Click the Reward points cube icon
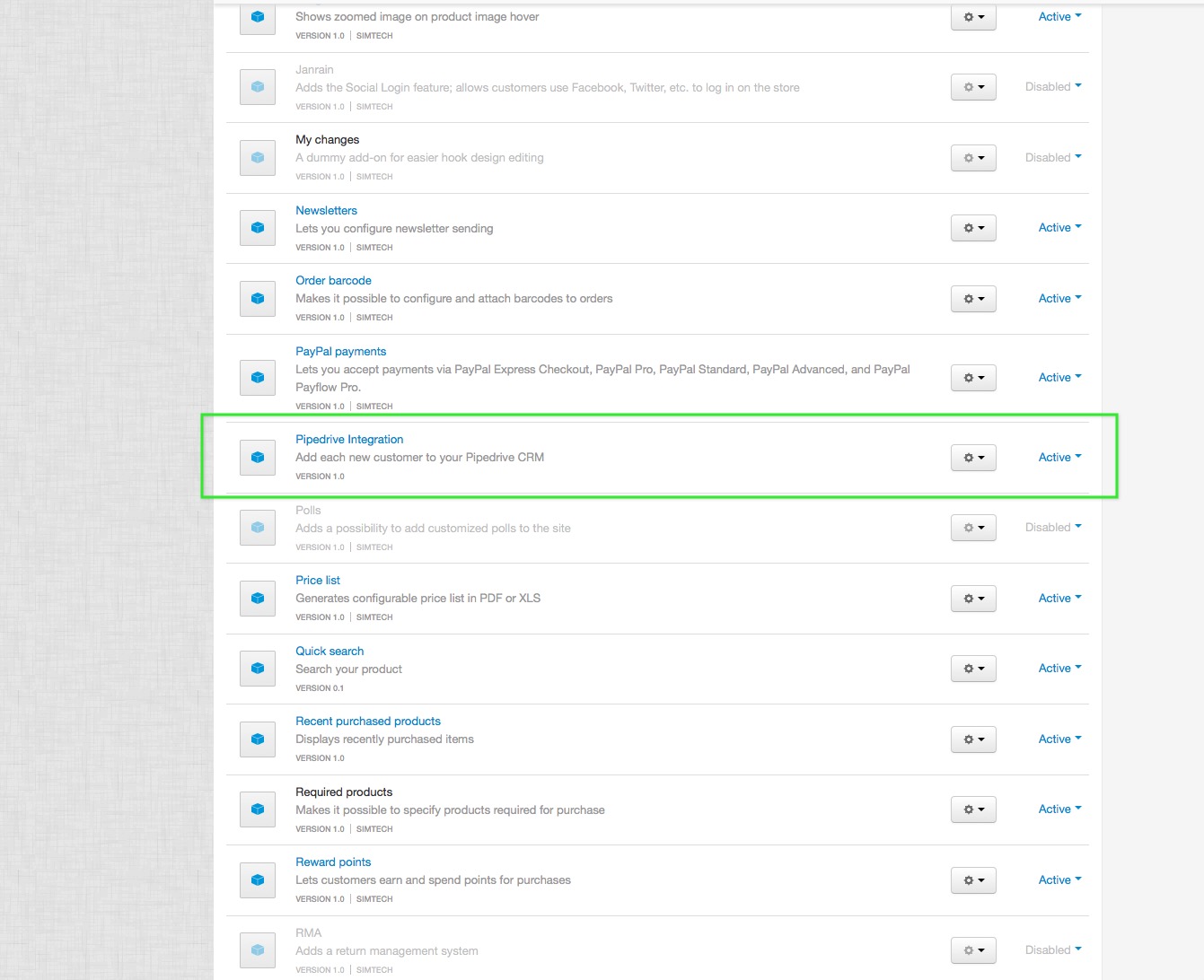This screenshot has width=1204, height=980. pos(258,880)
